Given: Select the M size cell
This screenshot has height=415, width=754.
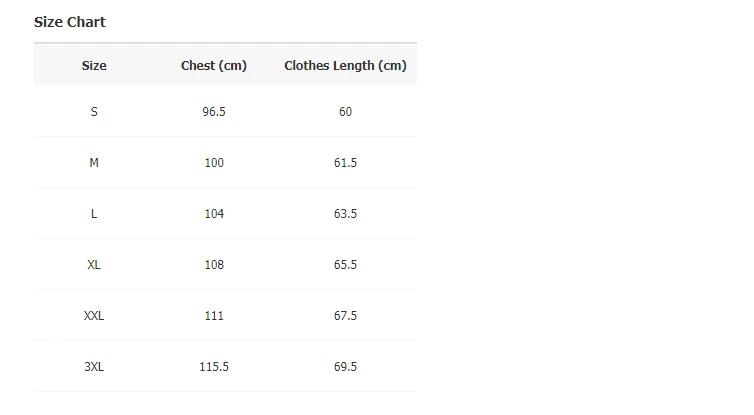Looking at the screenshot, I should click(94, 163).
